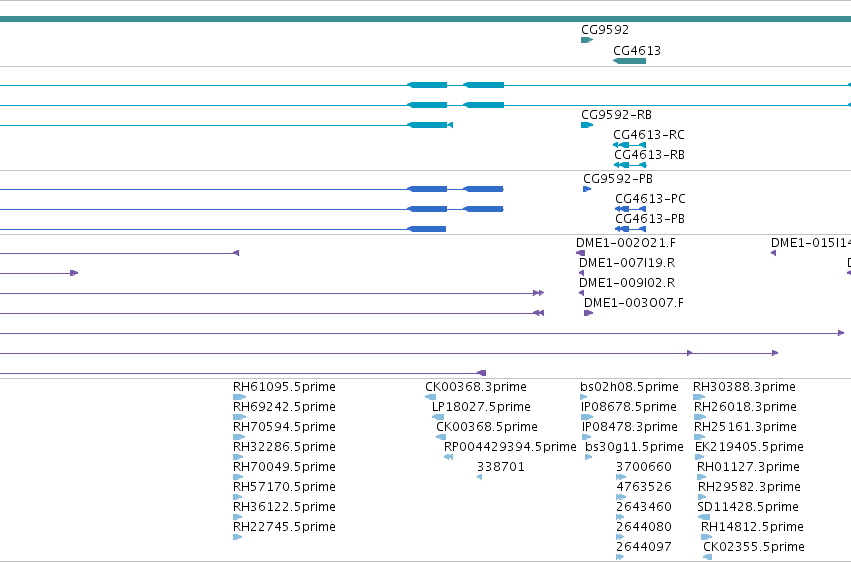
Task: Click the bs02h08.5prime EST label
Action: tap(629, 387)
